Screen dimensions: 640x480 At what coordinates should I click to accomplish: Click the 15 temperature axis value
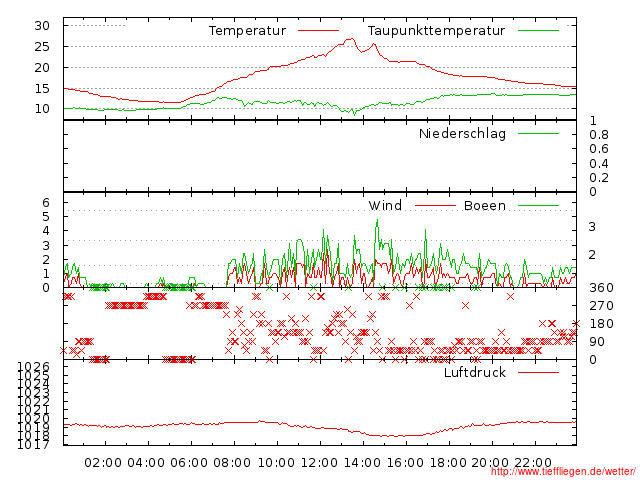coord(42,88)
